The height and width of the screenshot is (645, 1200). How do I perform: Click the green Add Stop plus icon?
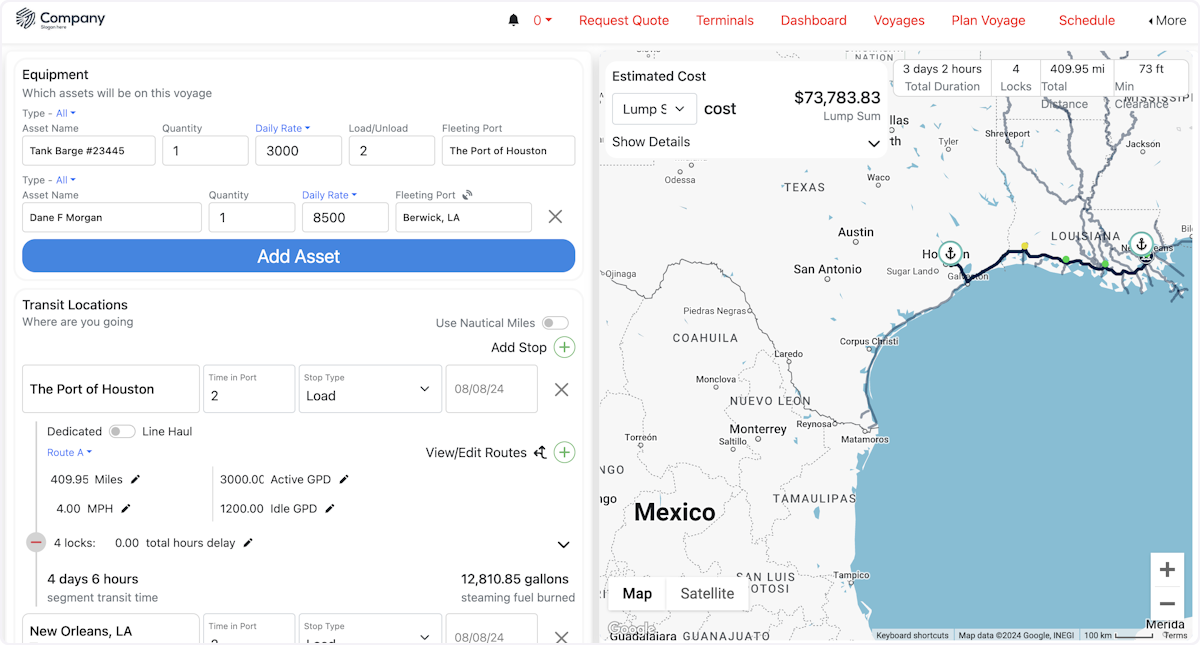564,347
